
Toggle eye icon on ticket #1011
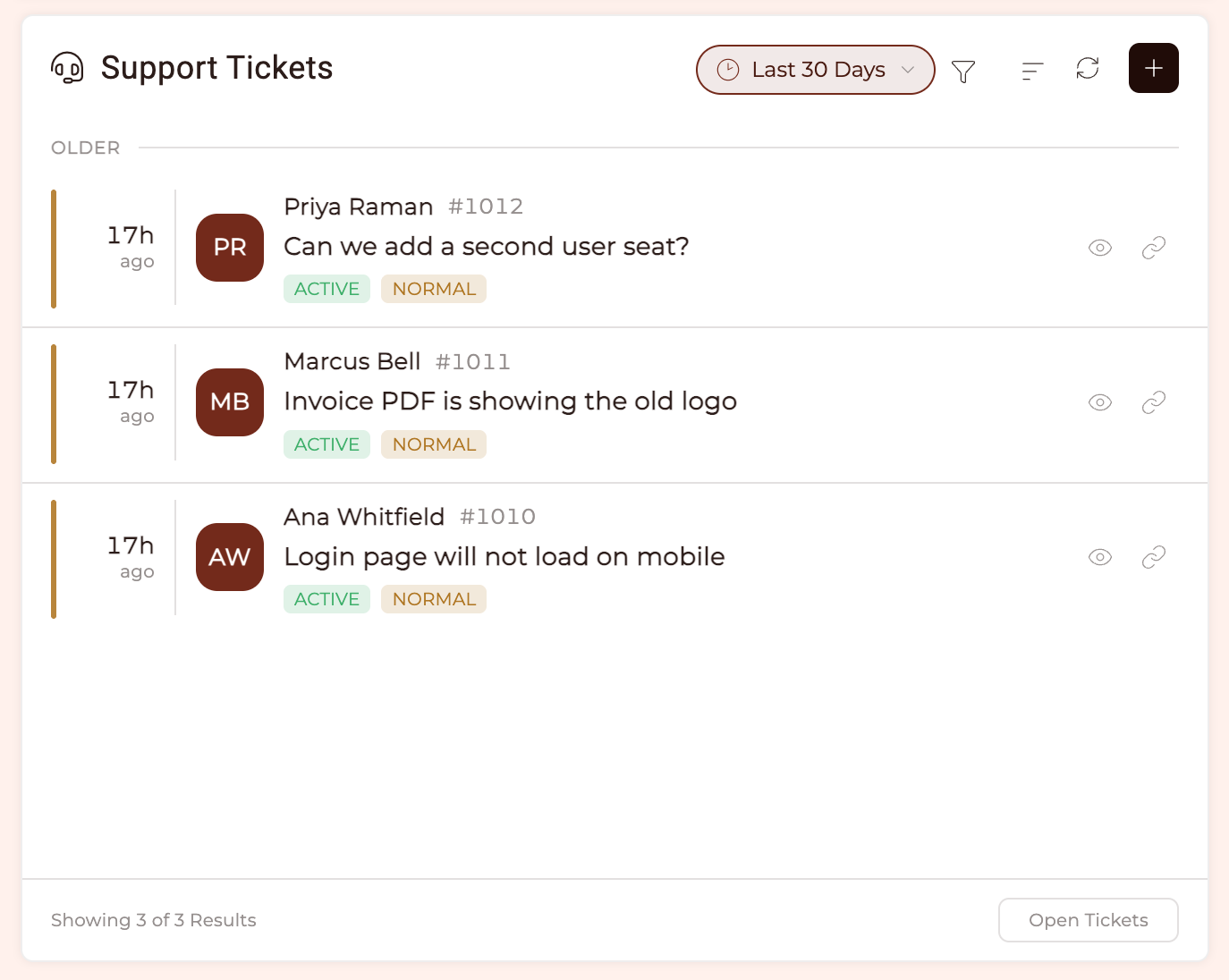pos(1100,402)
